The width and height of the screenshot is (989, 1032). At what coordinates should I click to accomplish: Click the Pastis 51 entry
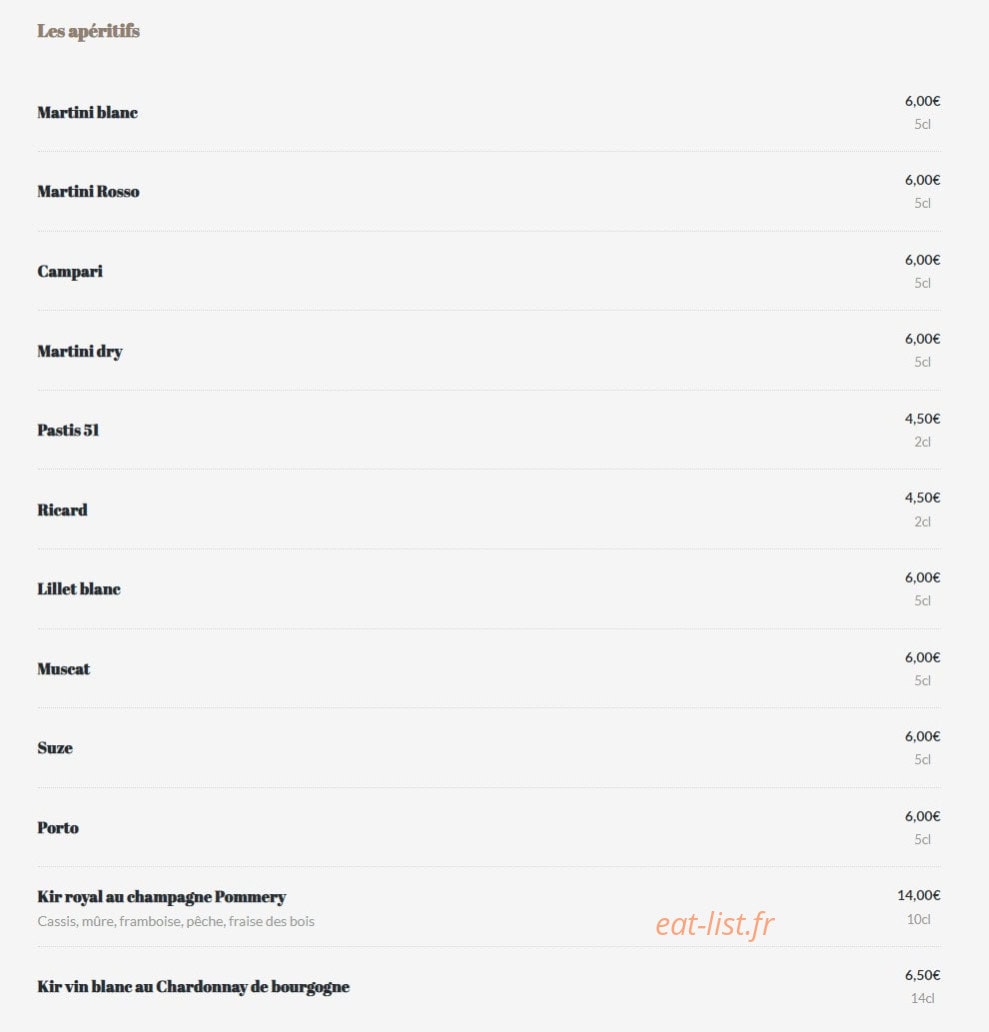tap(68, 430)
